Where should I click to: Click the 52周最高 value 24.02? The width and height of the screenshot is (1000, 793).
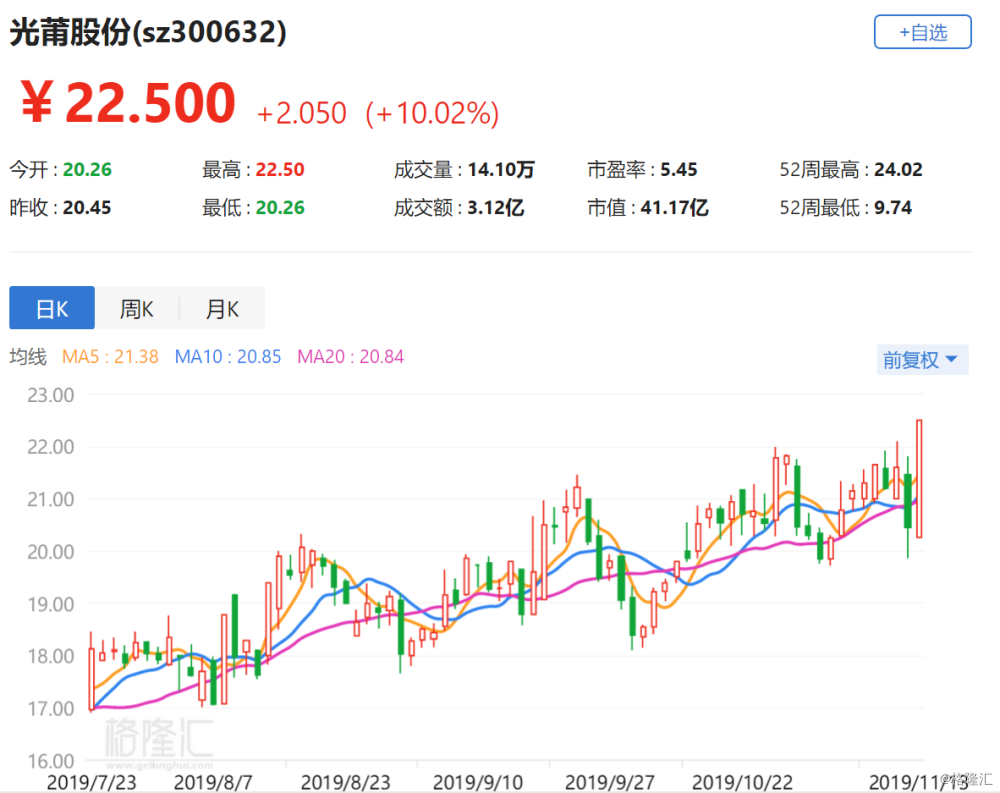pos(898,170)
